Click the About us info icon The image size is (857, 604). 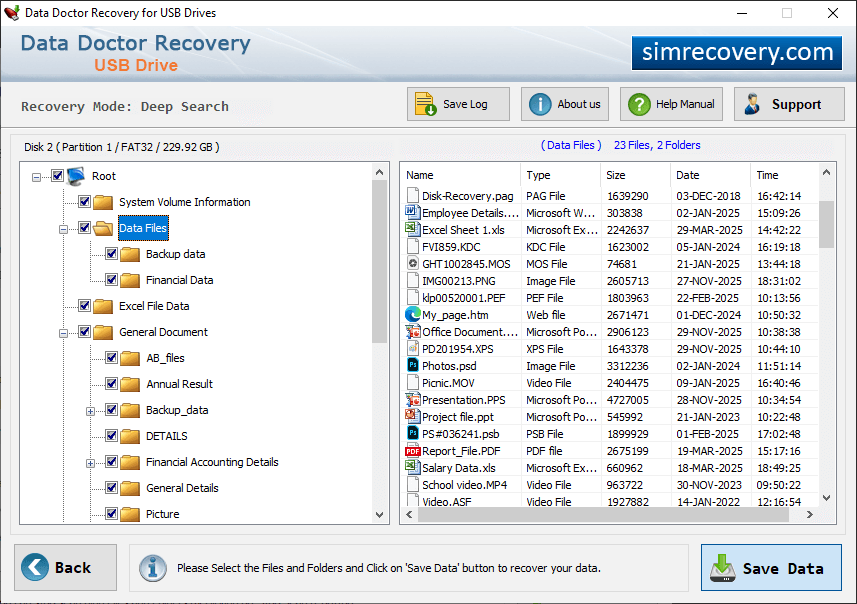(x=540, y=104)
